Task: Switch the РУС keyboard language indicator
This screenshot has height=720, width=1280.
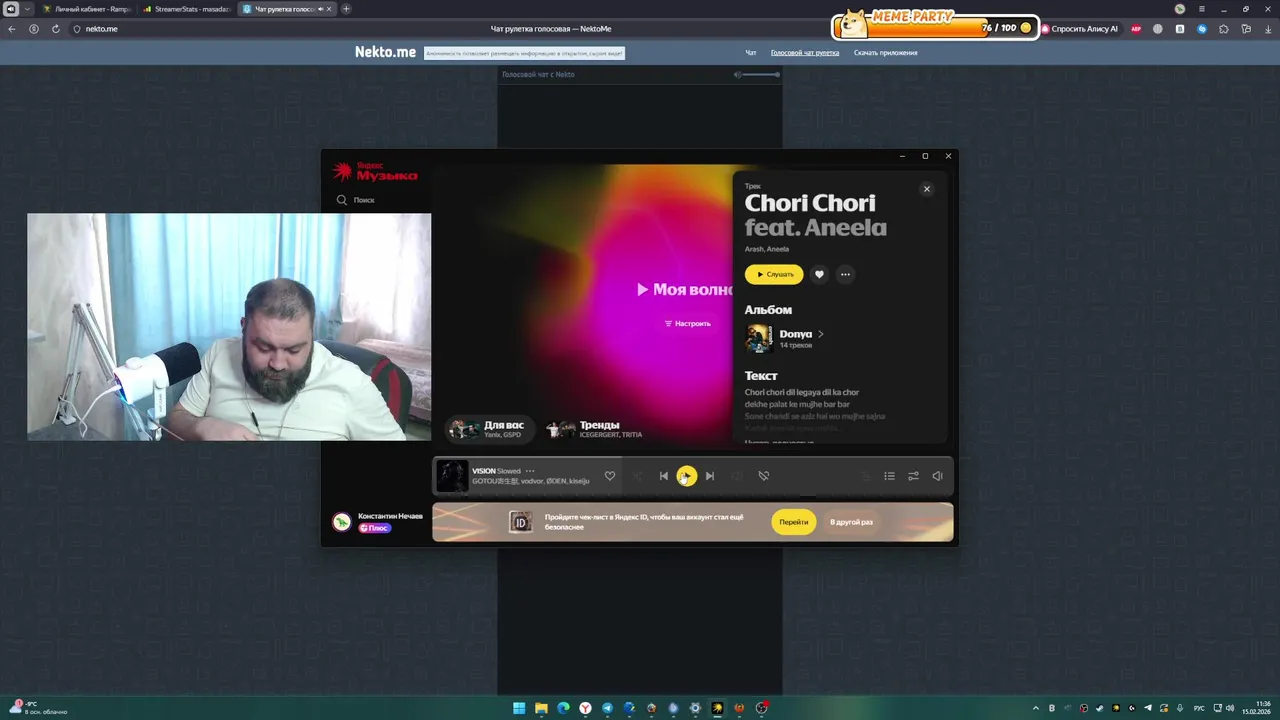Action: pyautogui.click(x=1199, y=708)
